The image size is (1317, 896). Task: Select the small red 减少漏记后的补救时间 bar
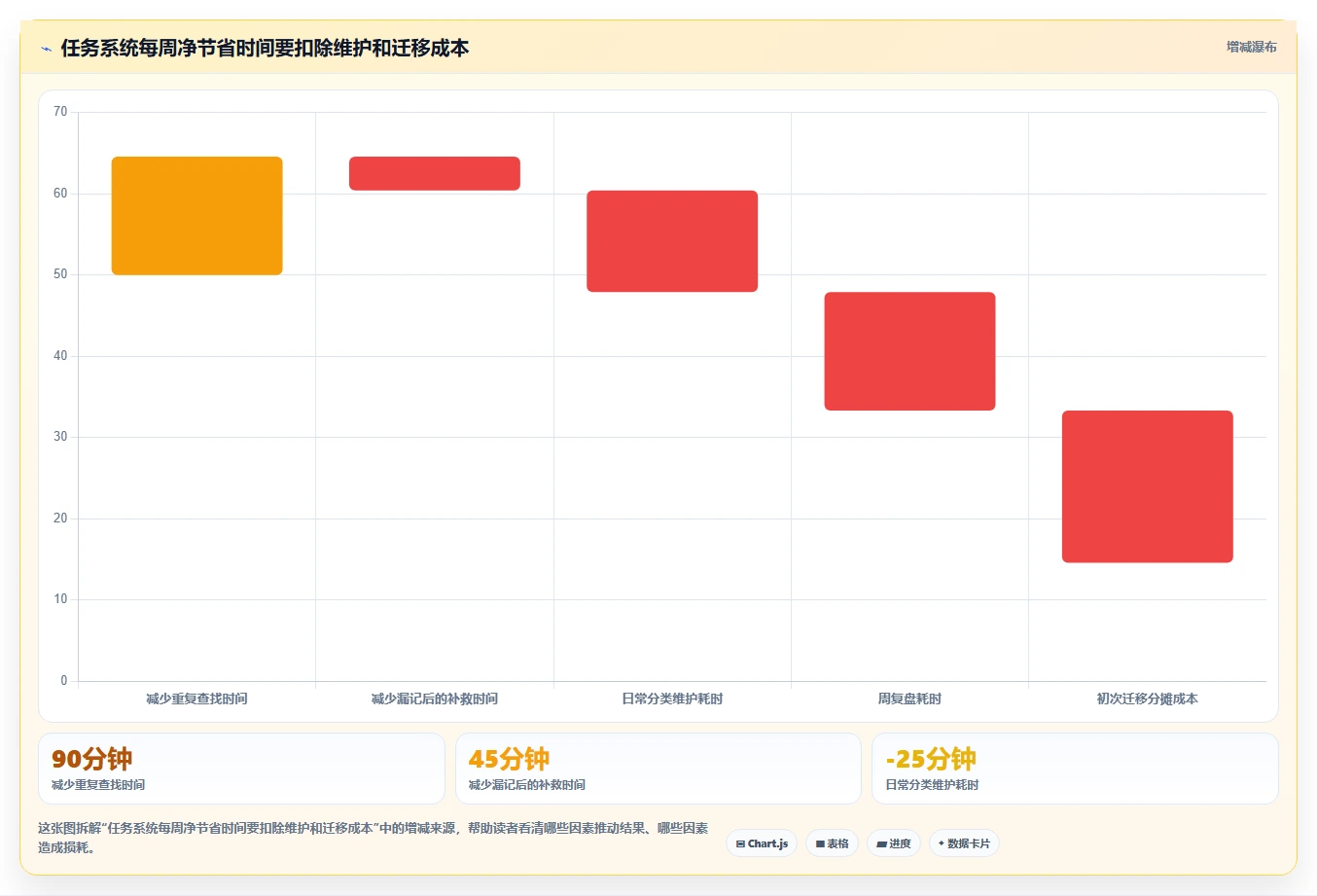(435, 173)
